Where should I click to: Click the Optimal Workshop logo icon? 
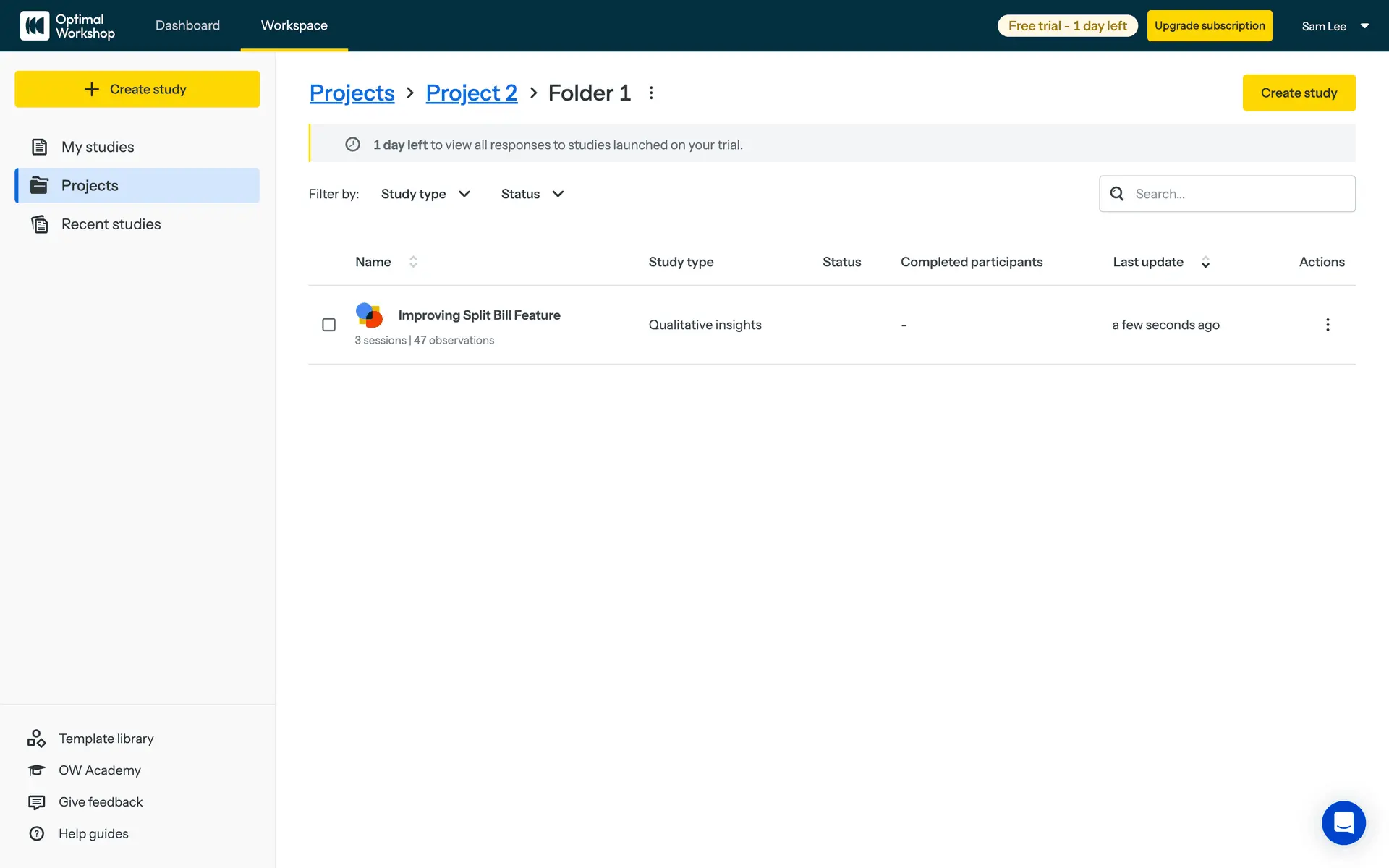point(35,26)
